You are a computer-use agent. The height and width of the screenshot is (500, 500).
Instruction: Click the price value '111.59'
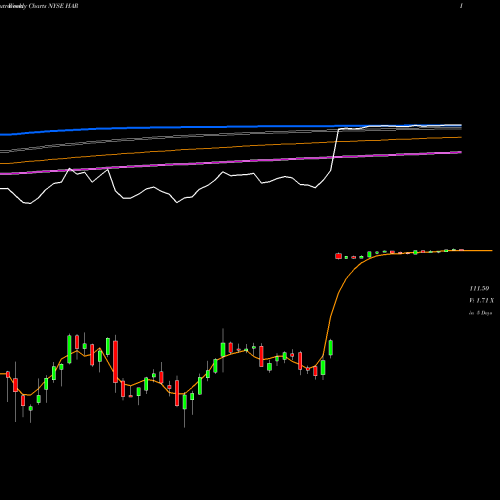[x=479, y=288]
